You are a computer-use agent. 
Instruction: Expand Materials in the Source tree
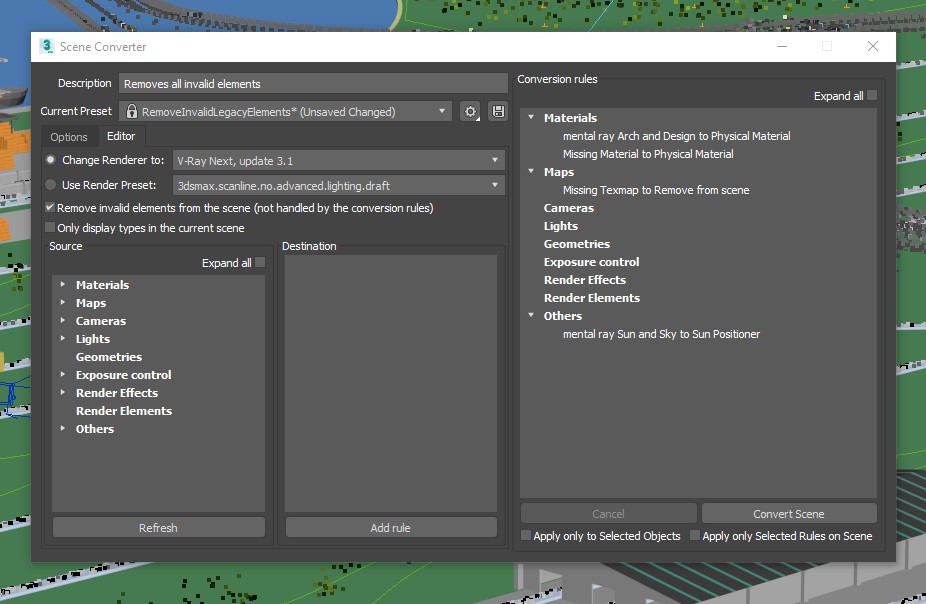63,284
